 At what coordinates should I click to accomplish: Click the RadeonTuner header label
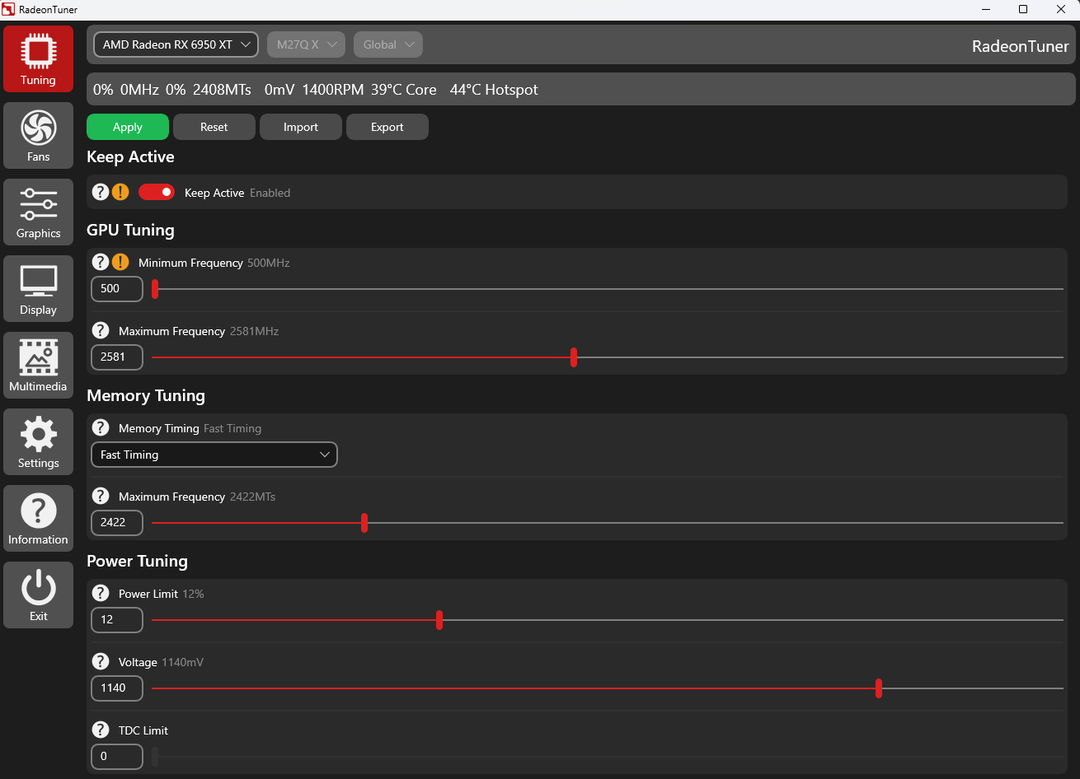1020,46
